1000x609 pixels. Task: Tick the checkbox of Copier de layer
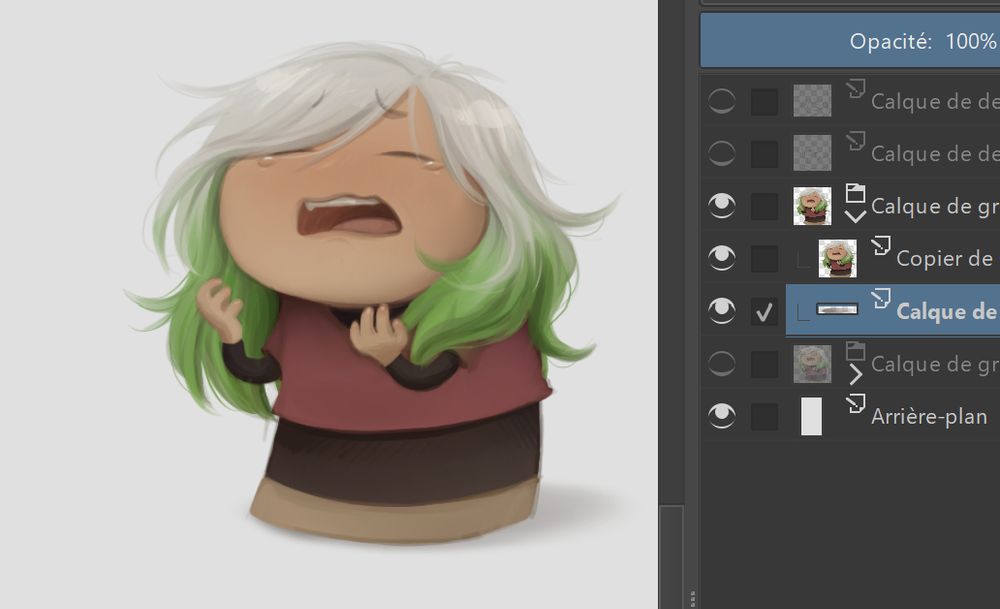pyautogui.click(x=764, y=258)
